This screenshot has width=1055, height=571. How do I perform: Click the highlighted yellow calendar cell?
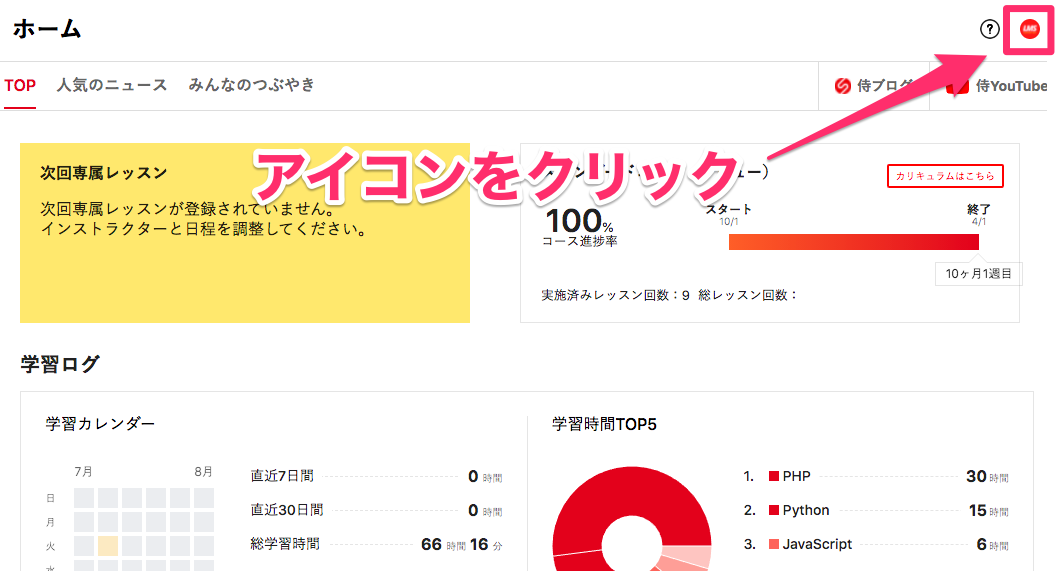[108, 546]
